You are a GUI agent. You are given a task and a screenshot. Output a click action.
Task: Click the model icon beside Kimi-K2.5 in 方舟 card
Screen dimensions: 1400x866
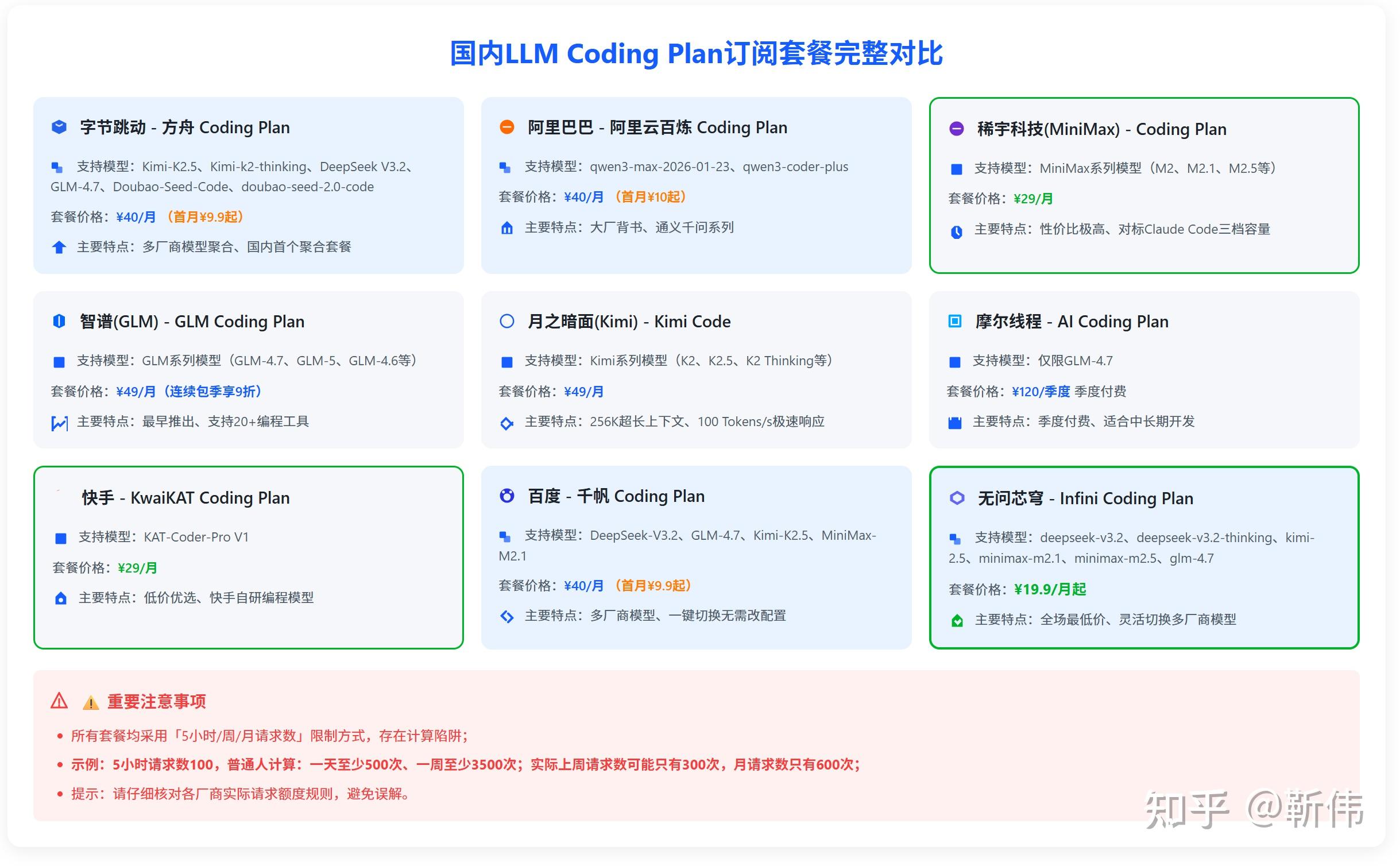[57, 167]
